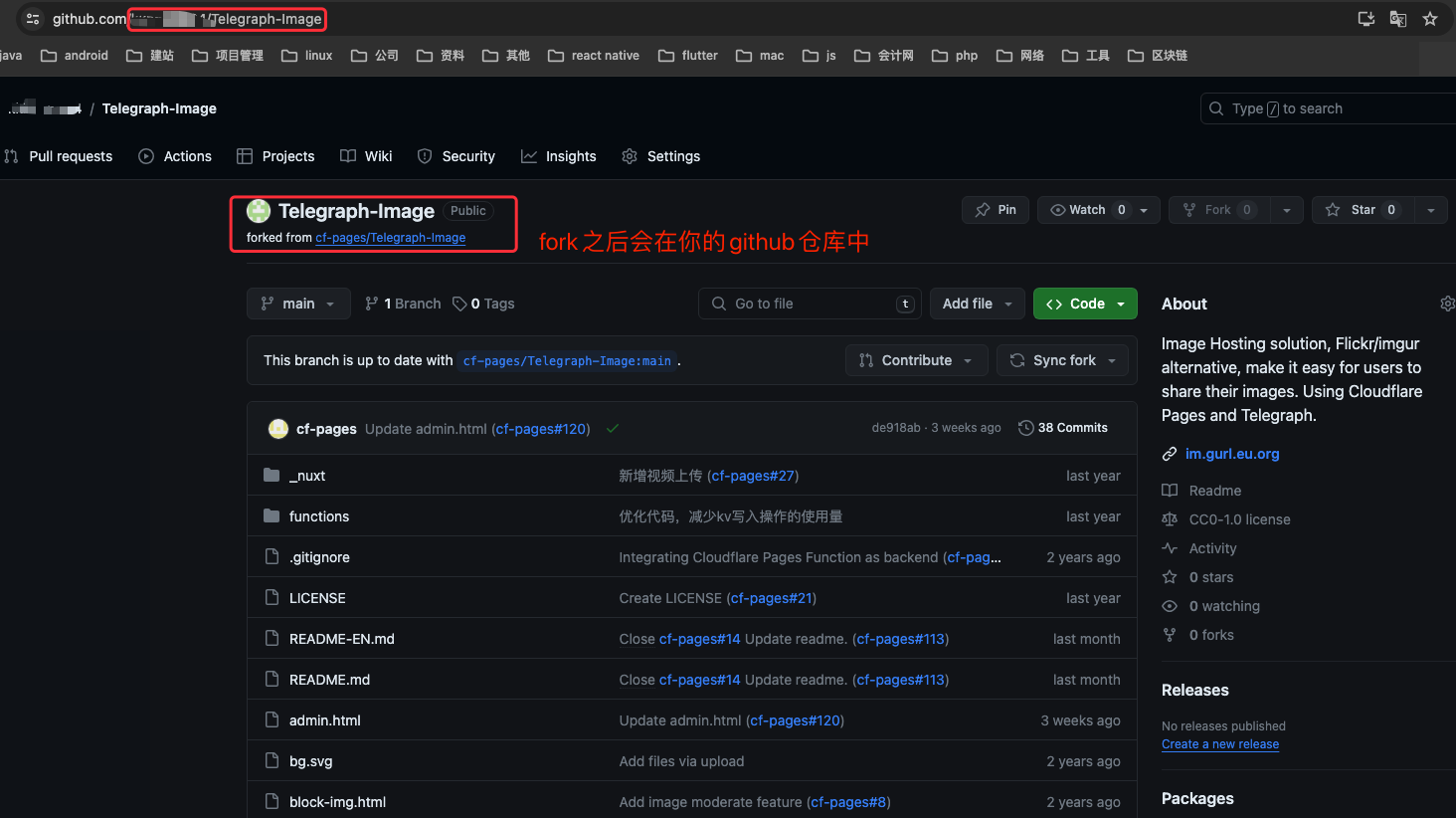Click the Telegraph-Image repository avatar
The width and height of the screenshot is (1456, 818).
pos(259,211)
